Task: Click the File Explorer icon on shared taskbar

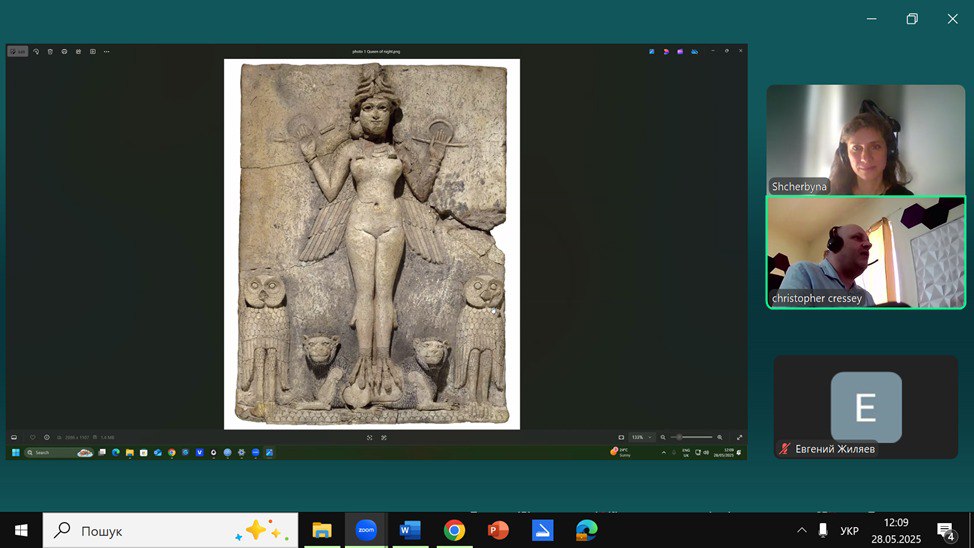Action: tap(130, 452)
